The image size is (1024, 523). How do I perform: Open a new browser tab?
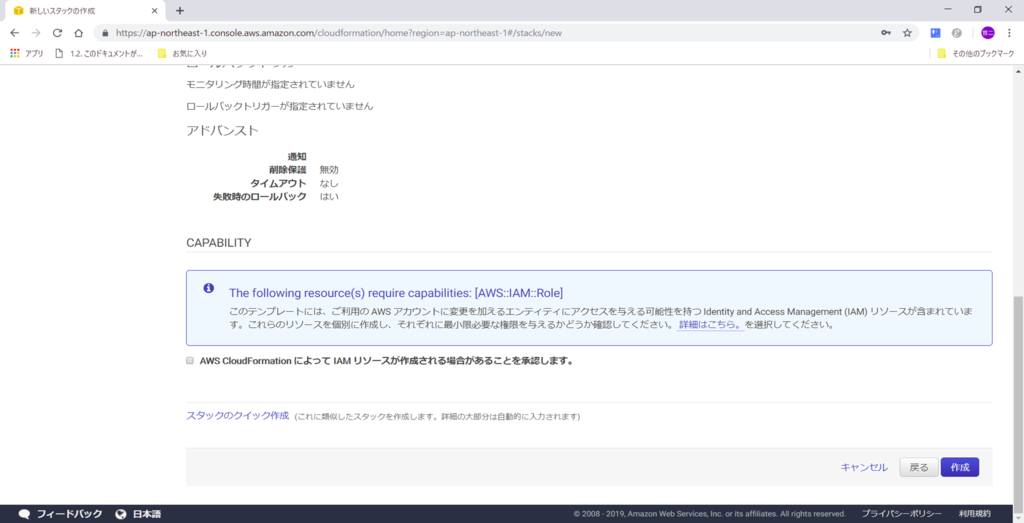pyautogui.click(x=180, y=10)
